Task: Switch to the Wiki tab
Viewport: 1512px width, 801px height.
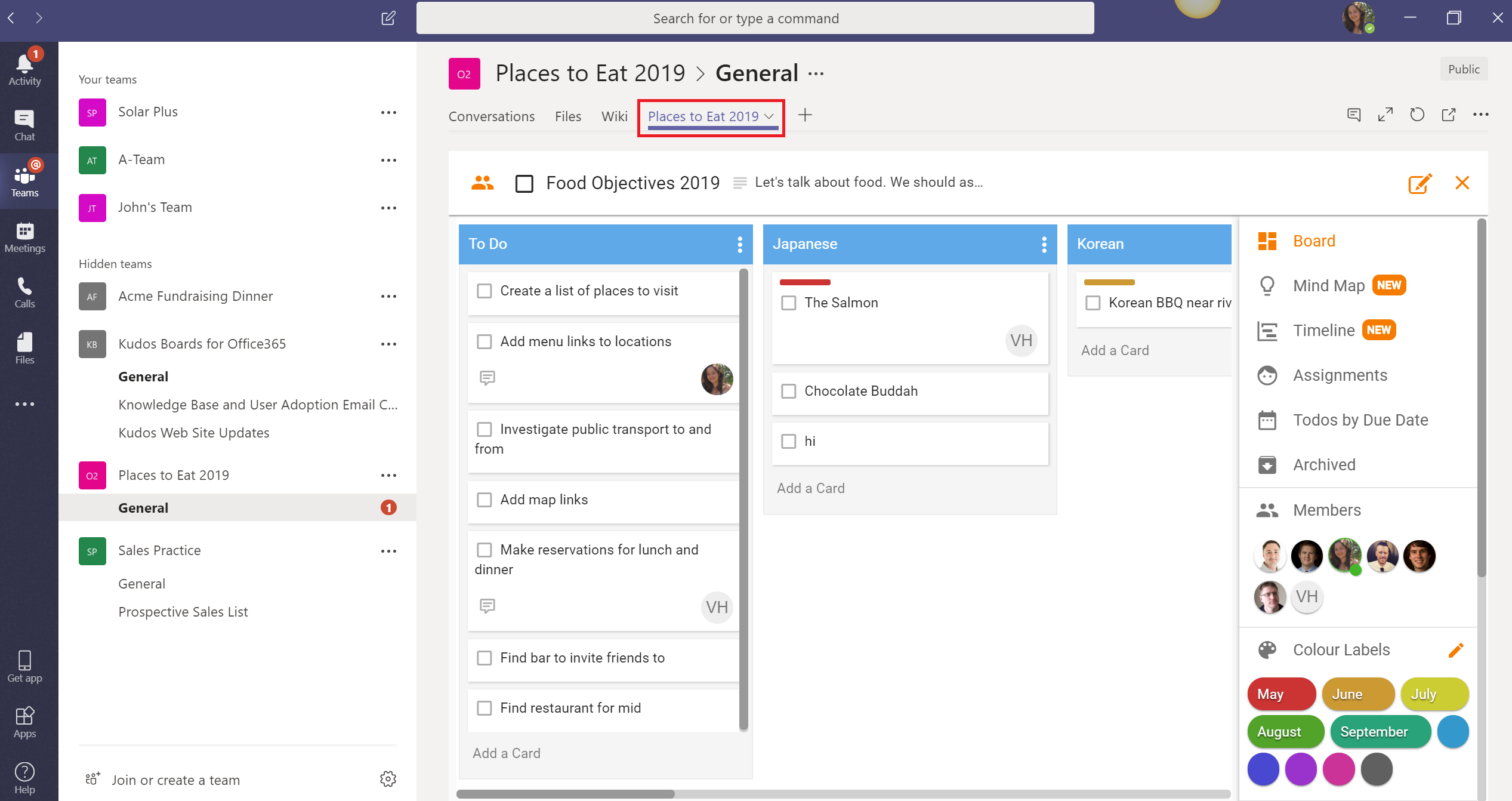Action: 614,116
